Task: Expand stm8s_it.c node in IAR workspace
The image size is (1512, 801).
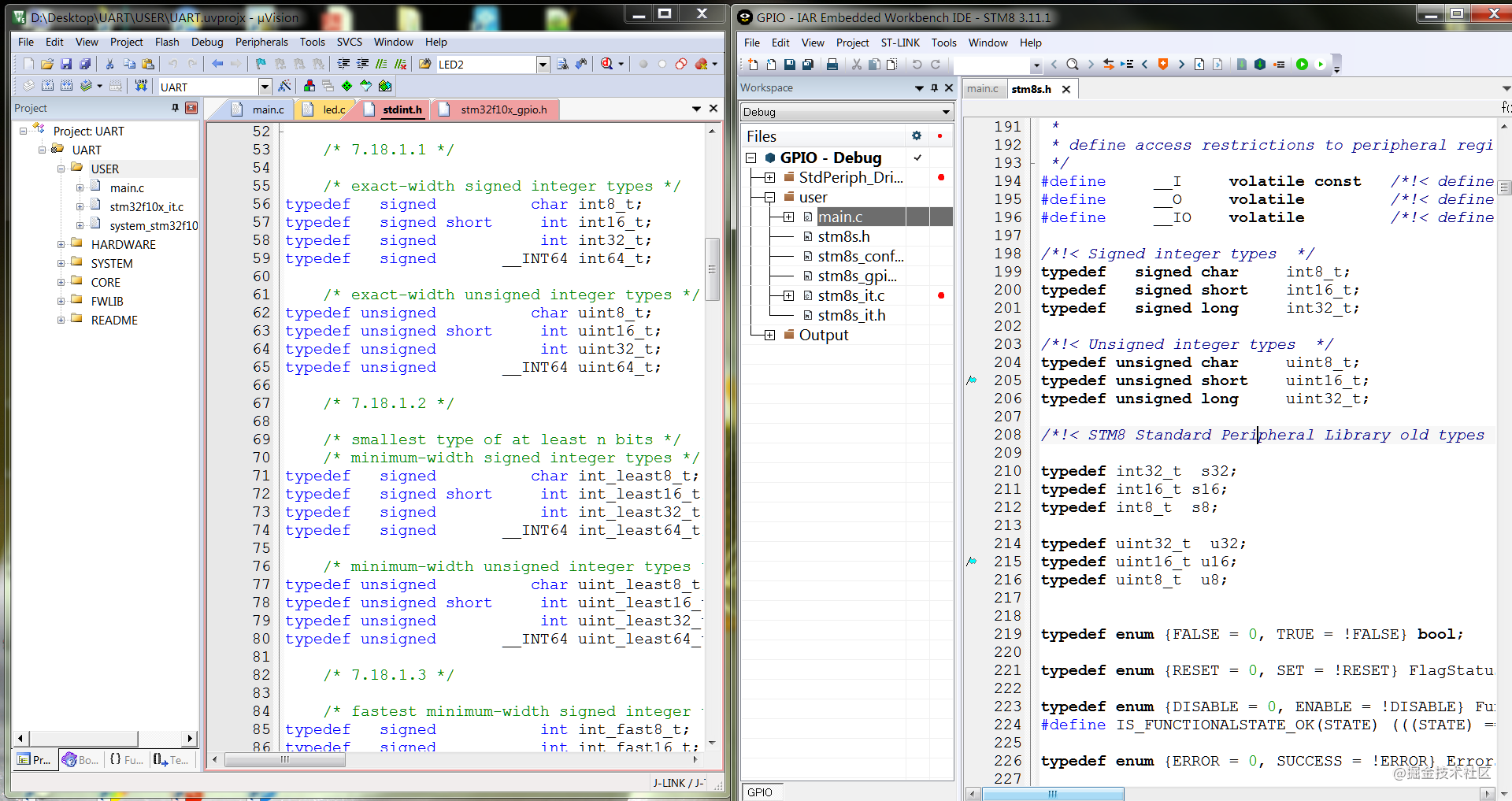Action: point(788,296)
